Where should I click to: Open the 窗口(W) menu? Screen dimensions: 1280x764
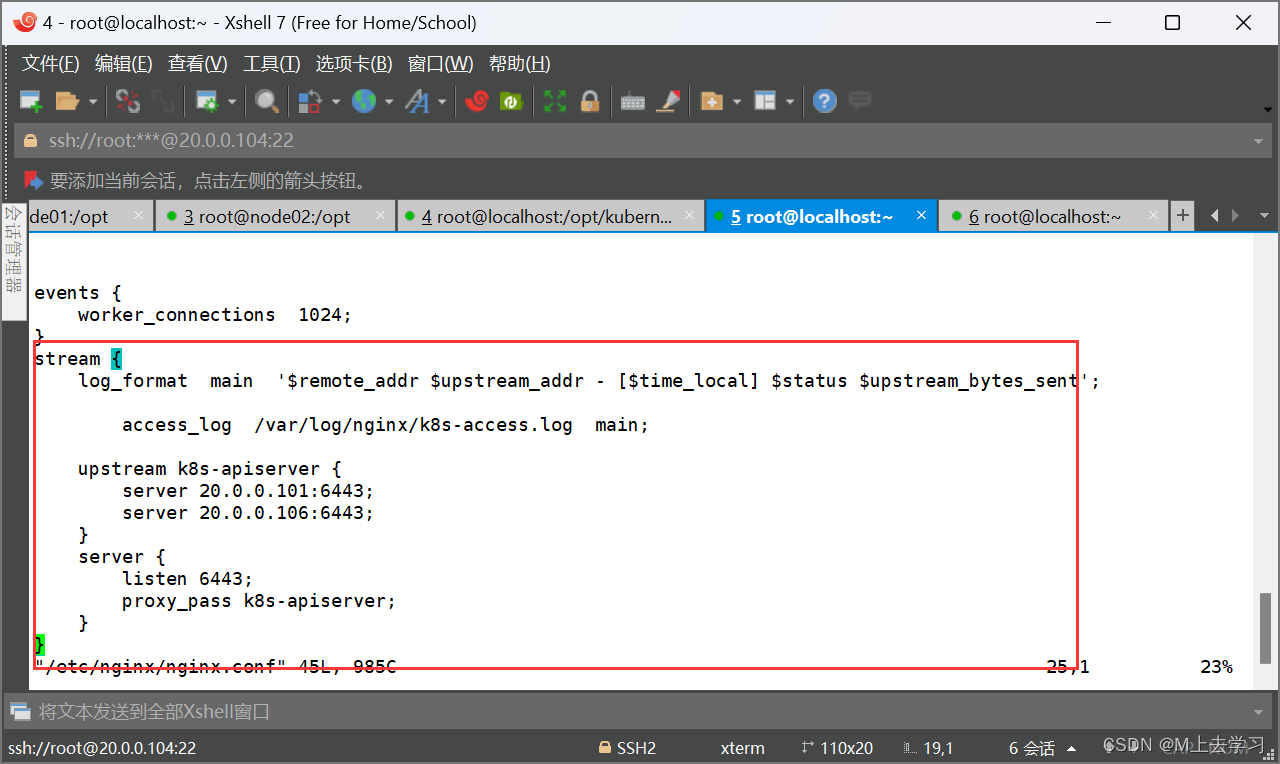click(441, 64)
